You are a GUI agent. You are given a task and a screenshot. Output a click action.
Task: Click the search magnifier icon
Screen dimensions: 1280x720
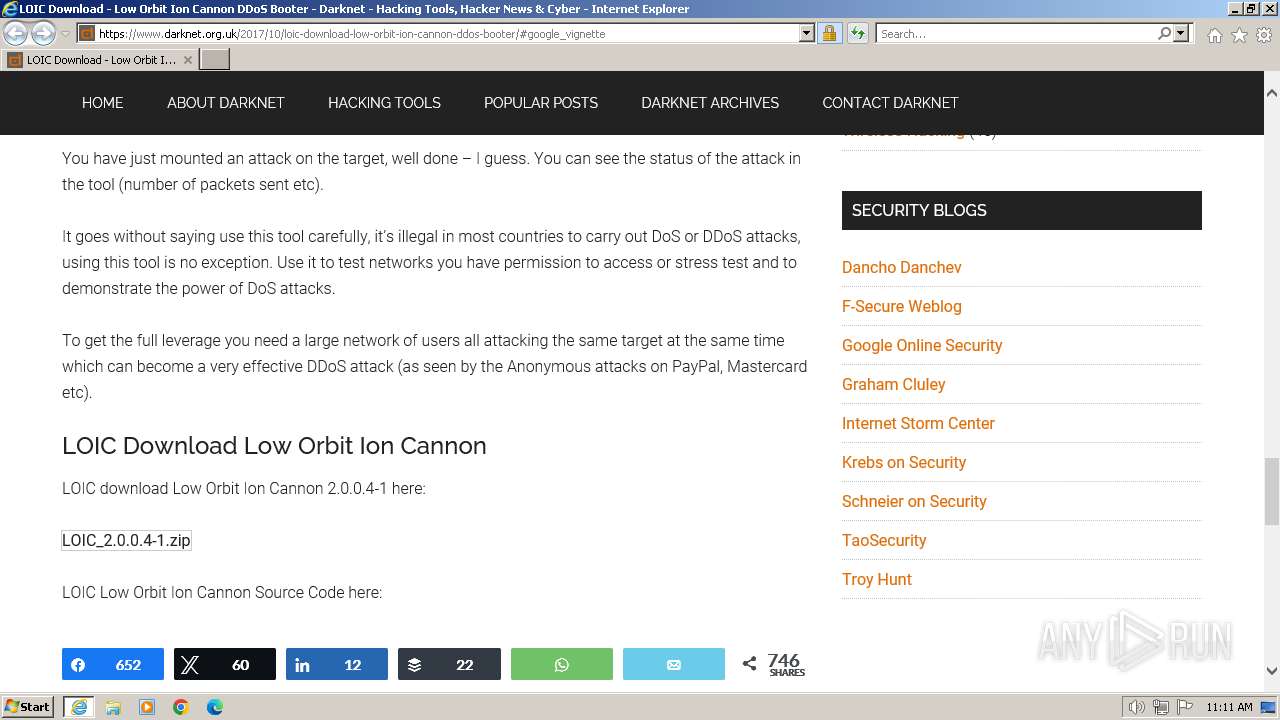[1164, 33]
